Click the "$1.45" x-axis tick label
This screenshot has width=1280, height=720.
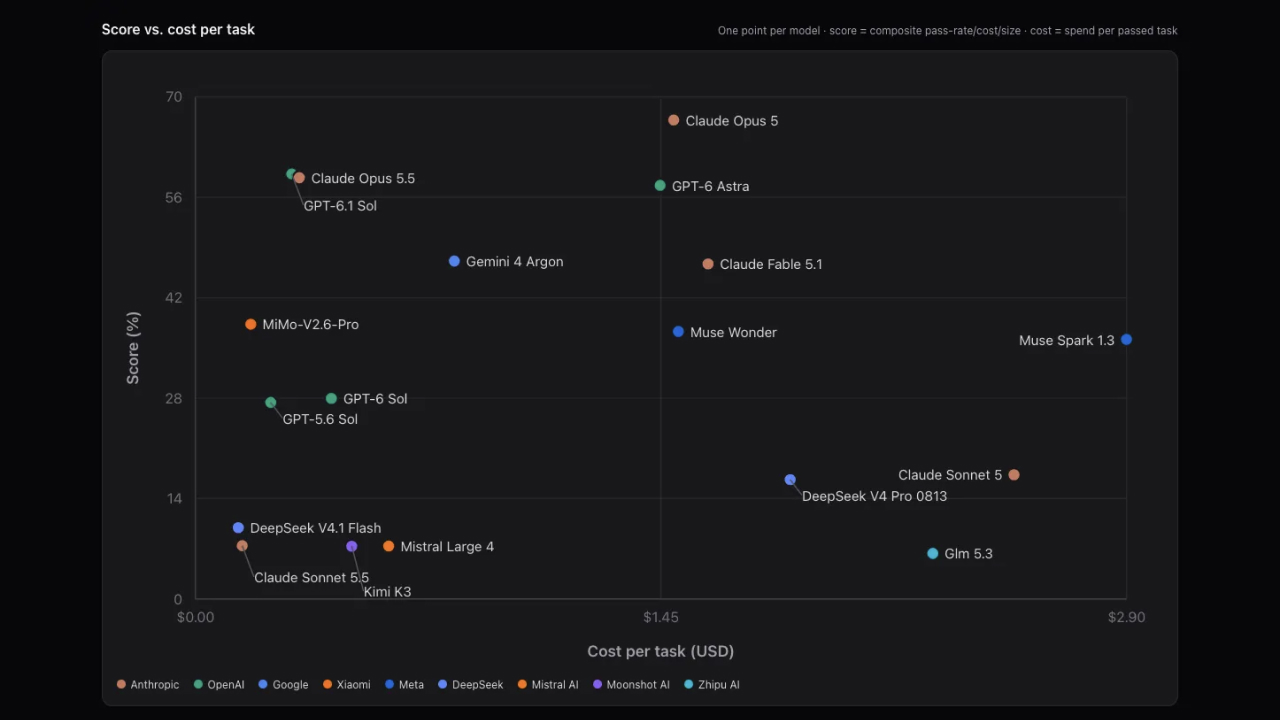tap(661, 617)
